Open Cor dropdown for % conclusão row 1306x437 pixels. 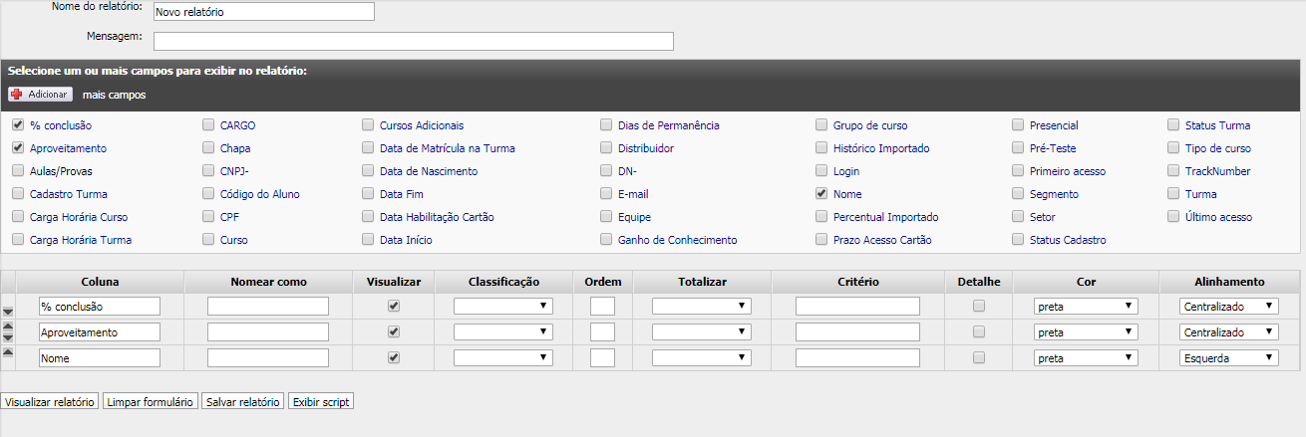click(x=1086, y=306)
